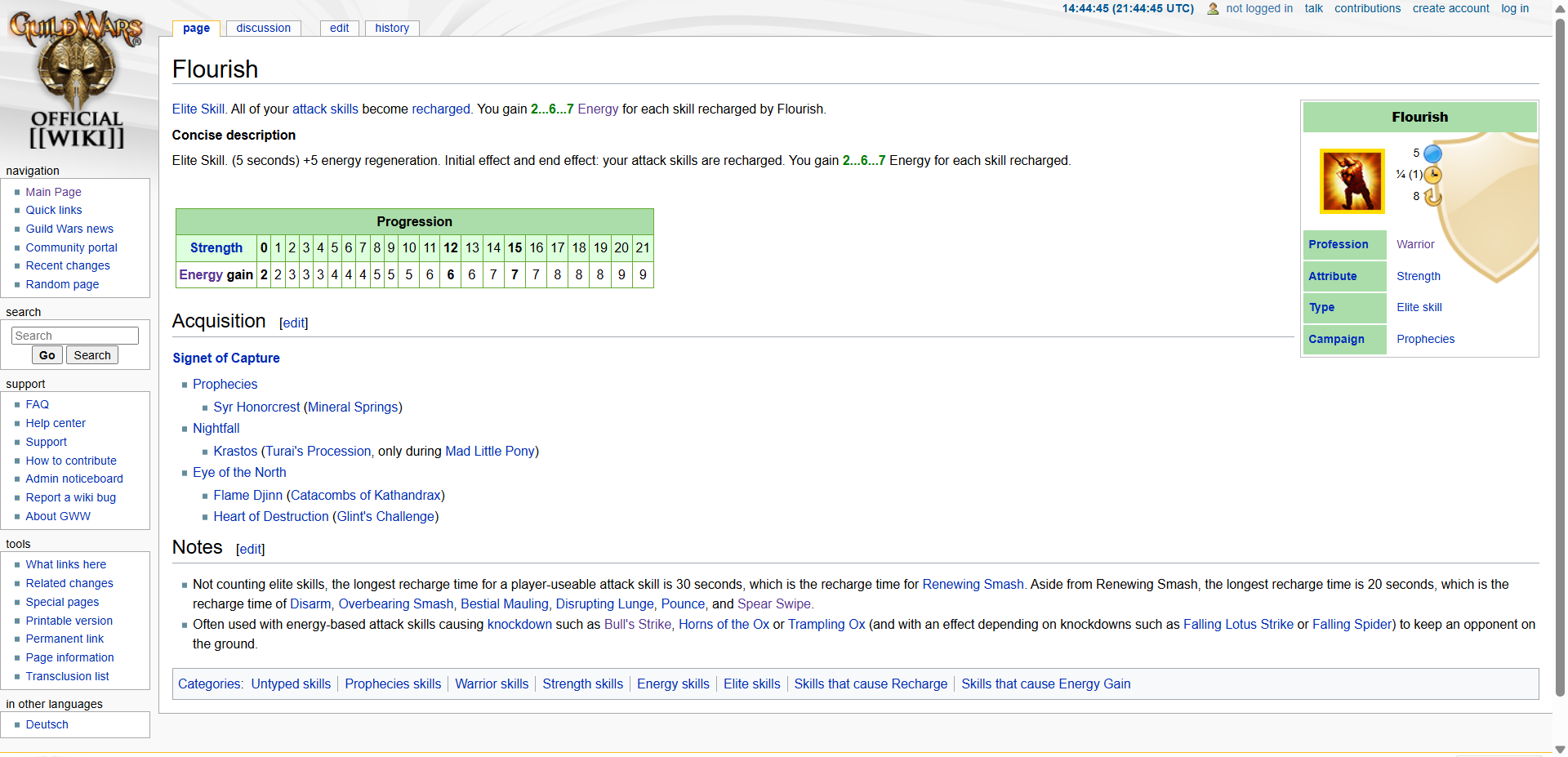Open Quick links in navigation
Viewport: 1568px width, 757px height.
click(54, 210)
